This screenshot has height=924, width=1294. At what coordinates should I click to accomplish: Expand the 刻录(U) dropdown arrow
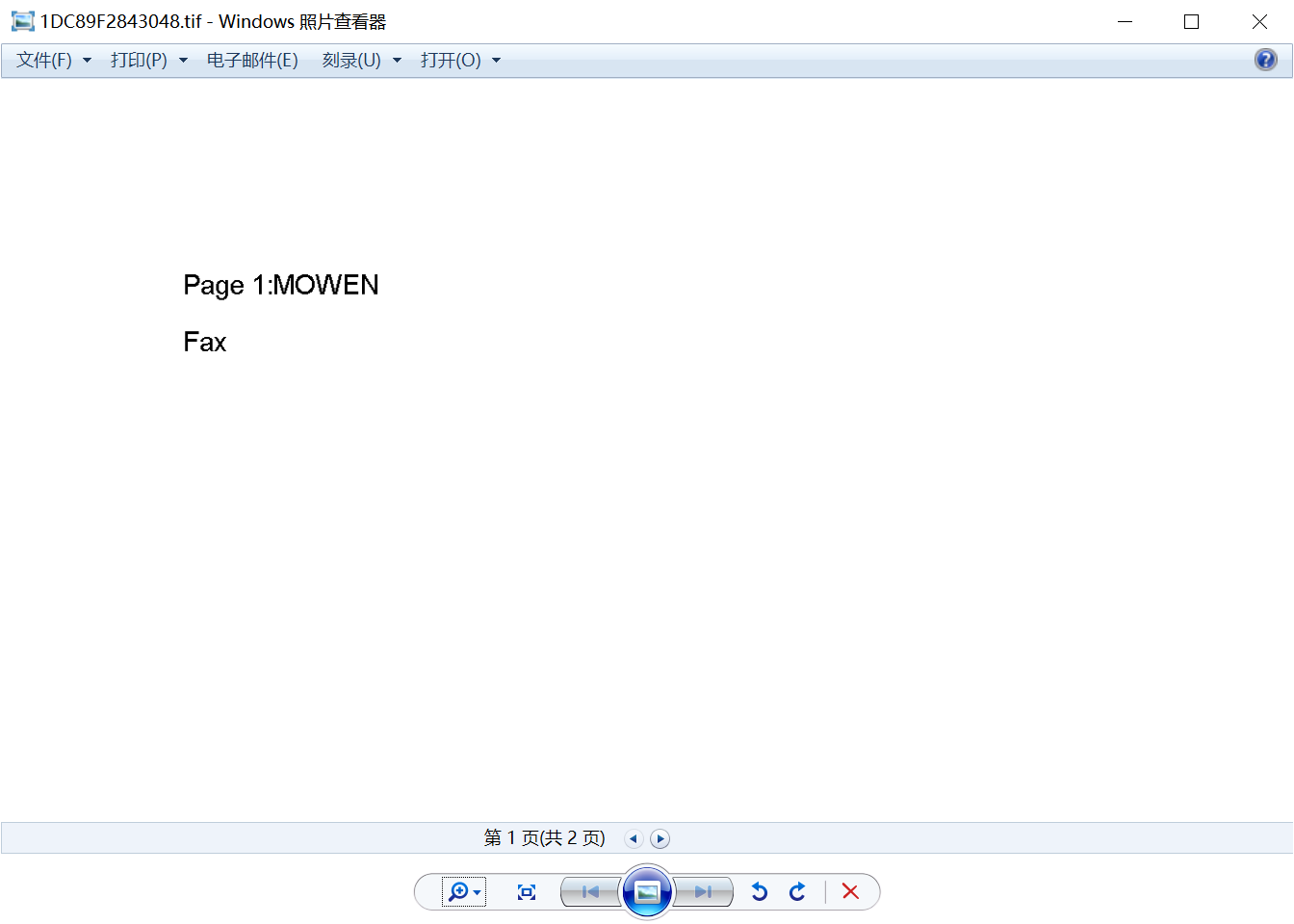click(397, 61)
